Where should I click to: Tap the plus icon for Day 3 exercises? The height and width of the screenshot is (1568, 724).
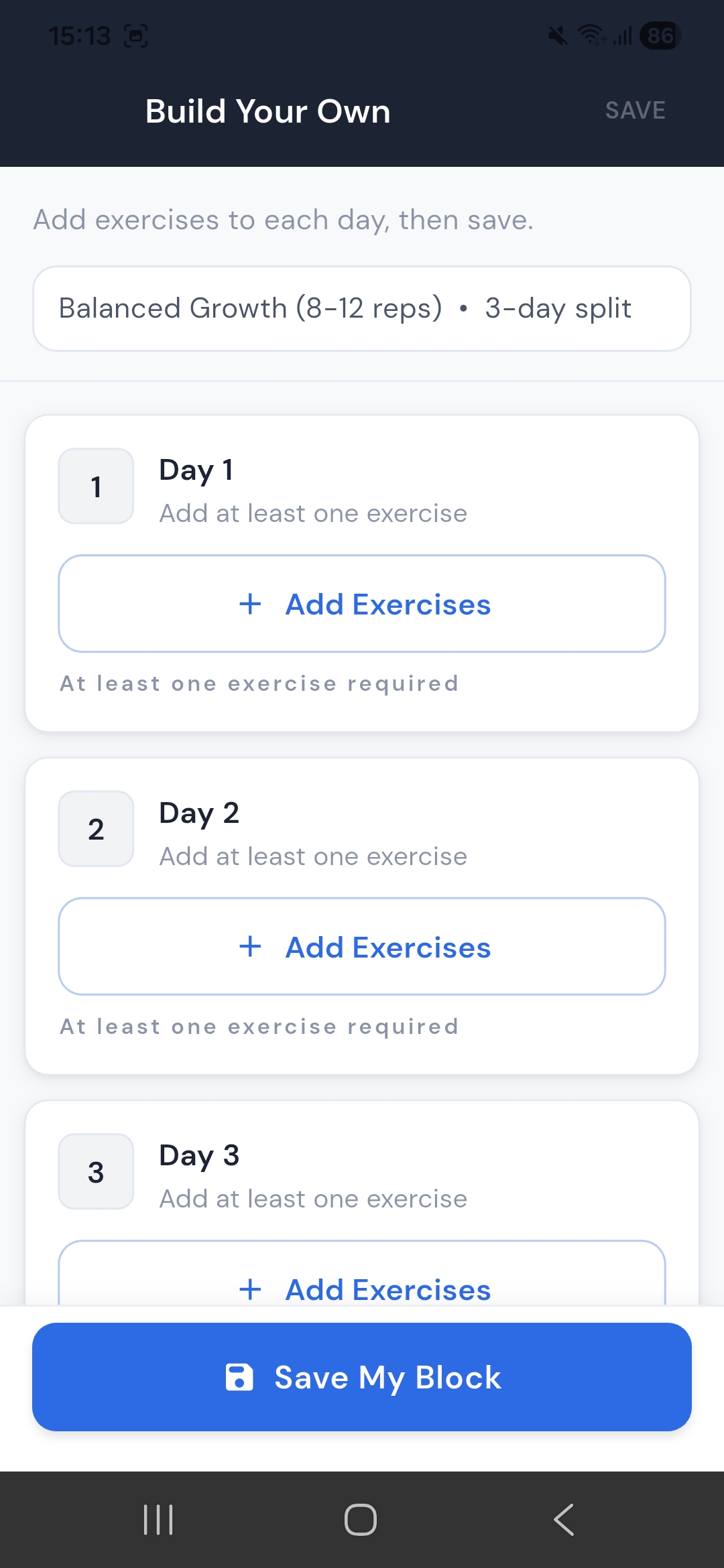tap(250, 1289)
